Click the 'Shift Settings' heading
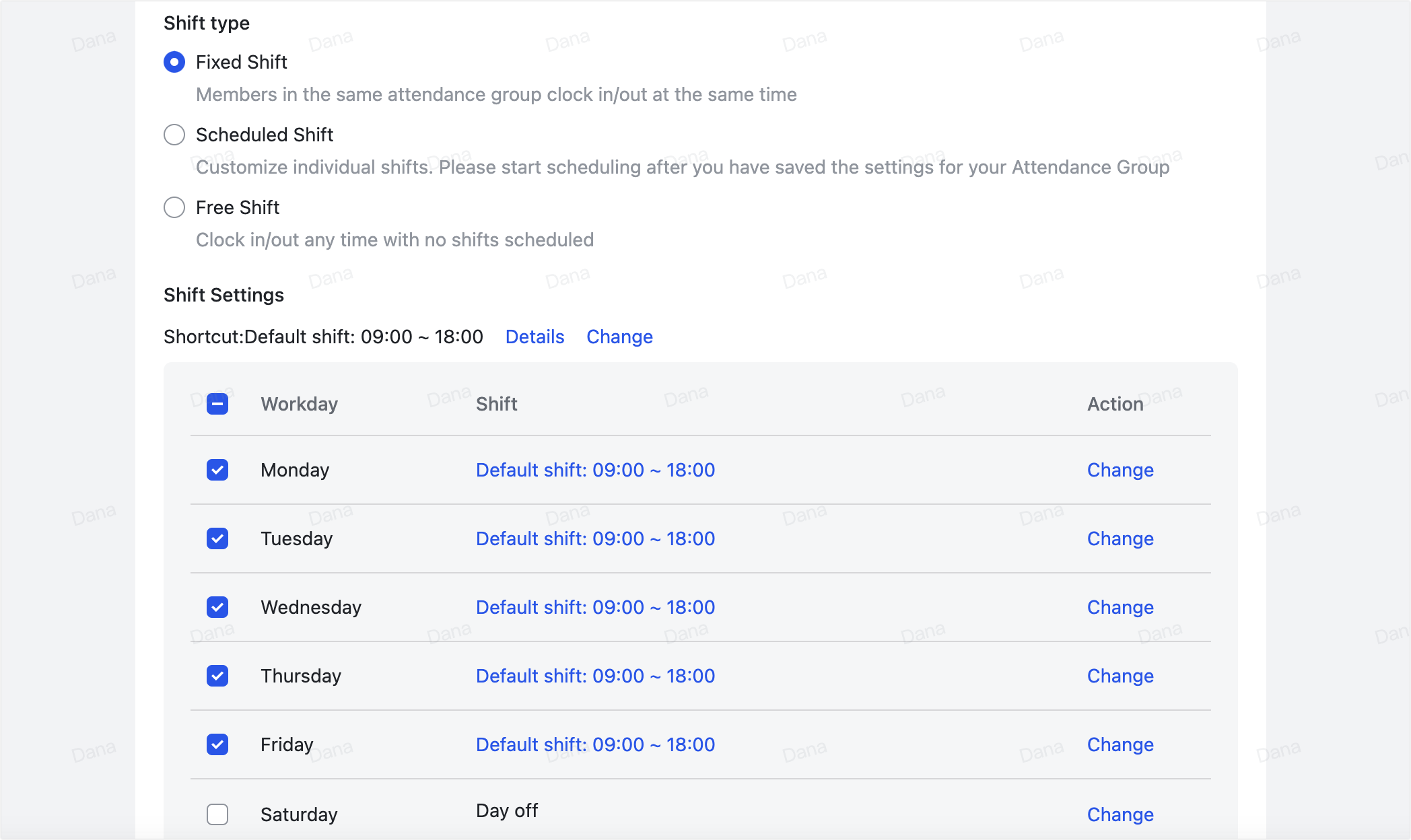 point(223,295)
